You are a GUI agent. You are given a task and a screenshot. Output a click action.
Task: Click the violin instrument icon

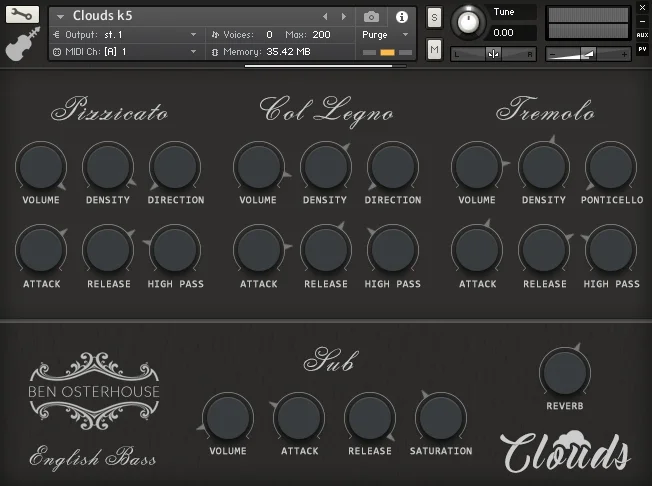[x=22, y=44]
